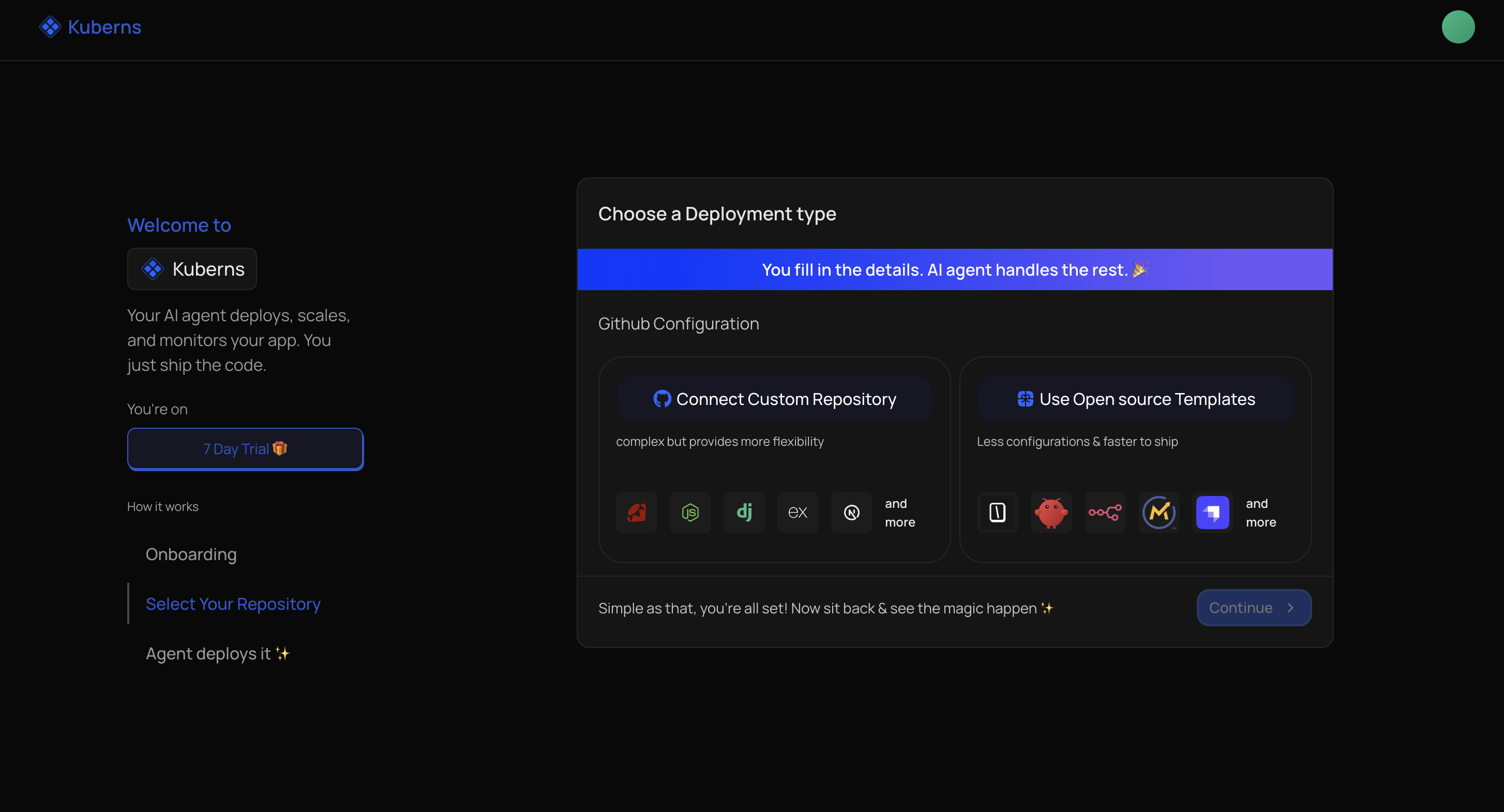1504x812 pixels.
Task: Select the Agent deploys it step
Action: click(x=218, y=653)
